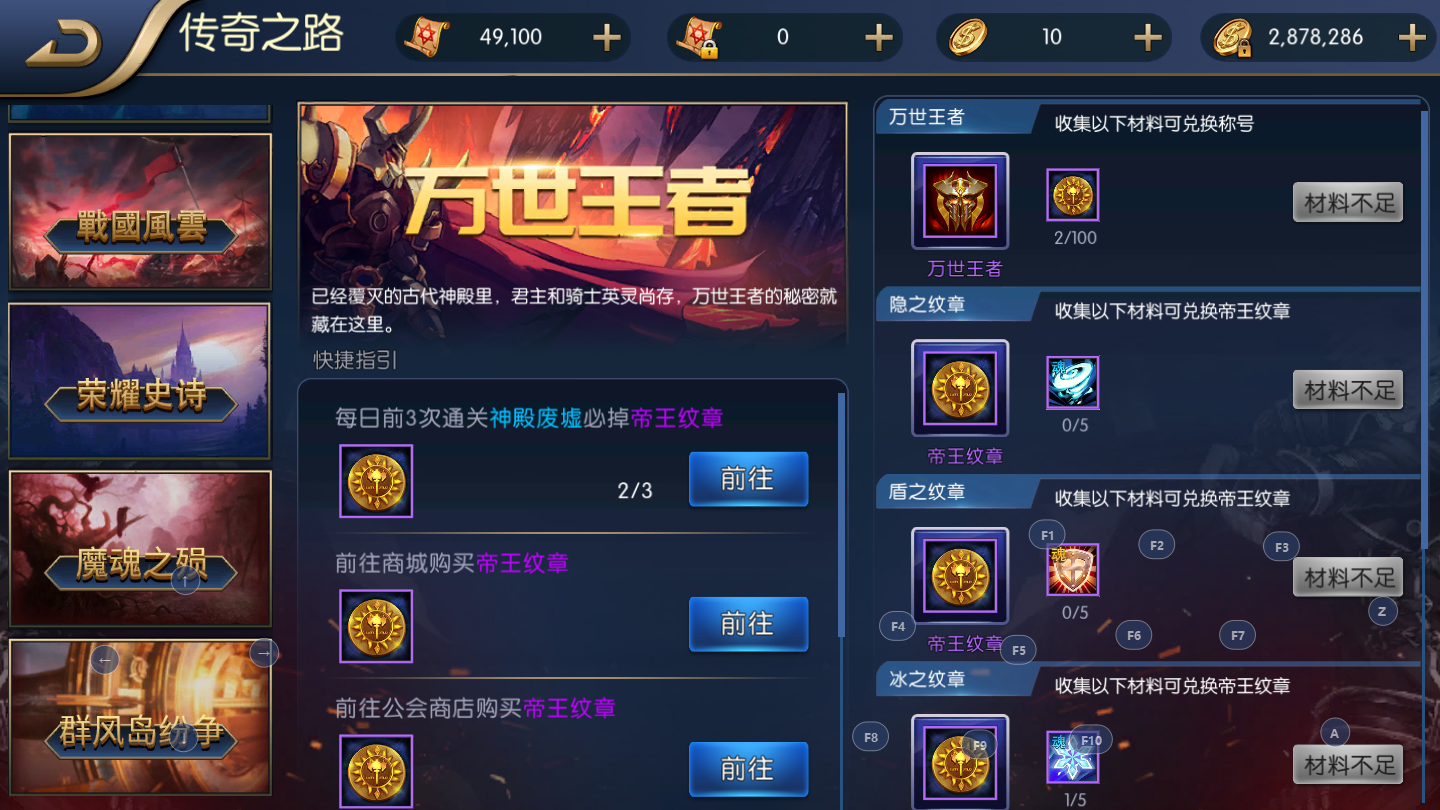
Task: Go to 神殿废墟 via 前往 button
Action: coord(748,479)
